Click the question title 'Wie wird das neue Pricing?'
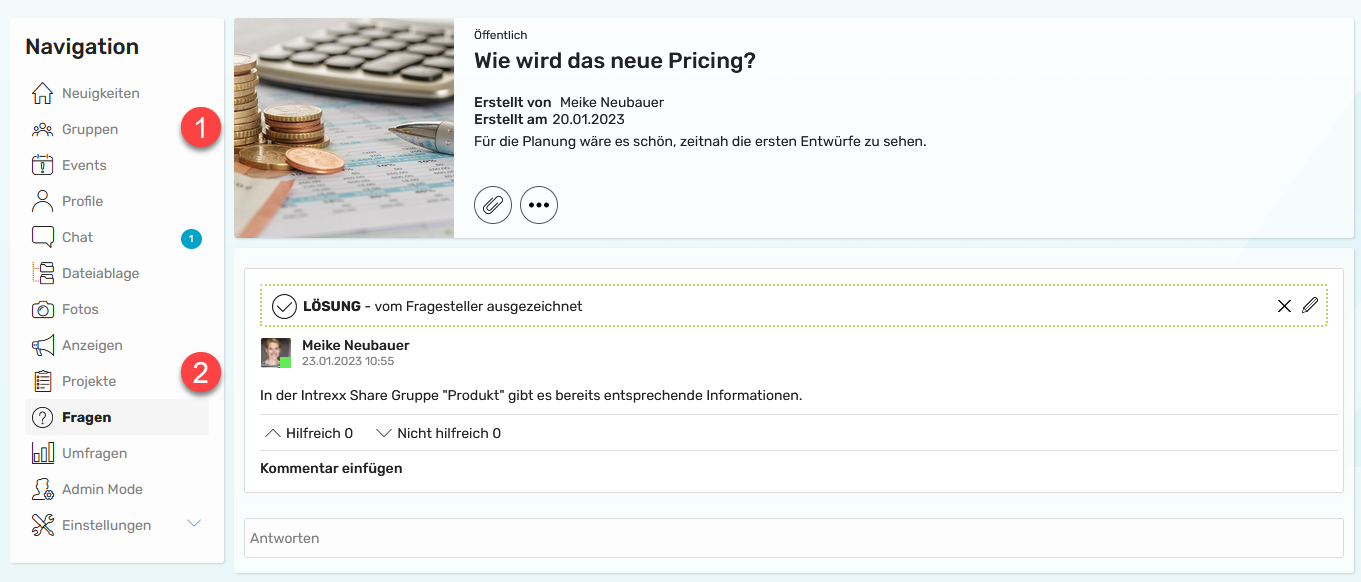The height and width of the screenshot is (582, 1361). point(615,61)
